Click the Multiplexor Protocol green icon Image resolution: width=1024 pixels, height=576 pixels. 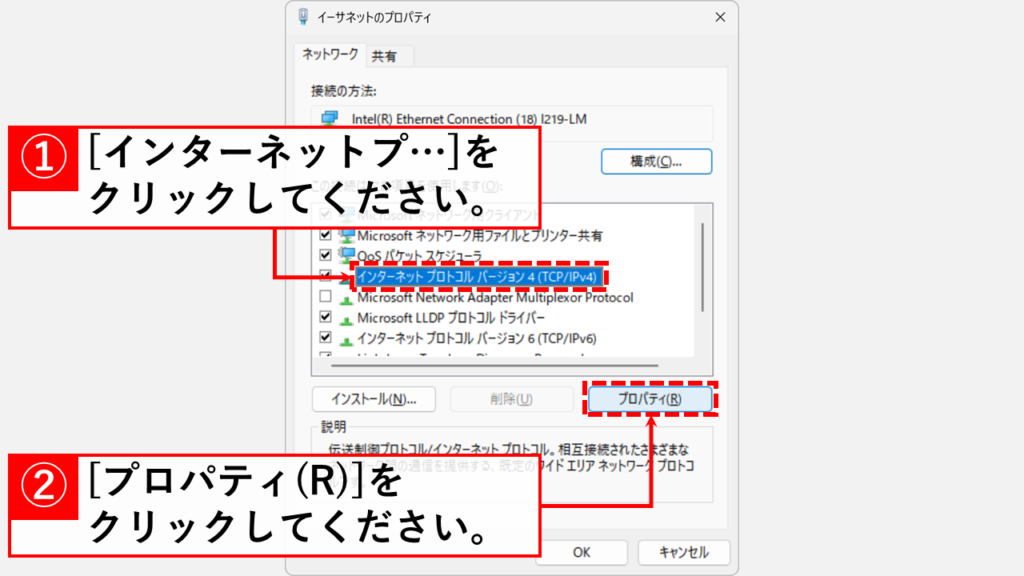[x=346, y=299]
